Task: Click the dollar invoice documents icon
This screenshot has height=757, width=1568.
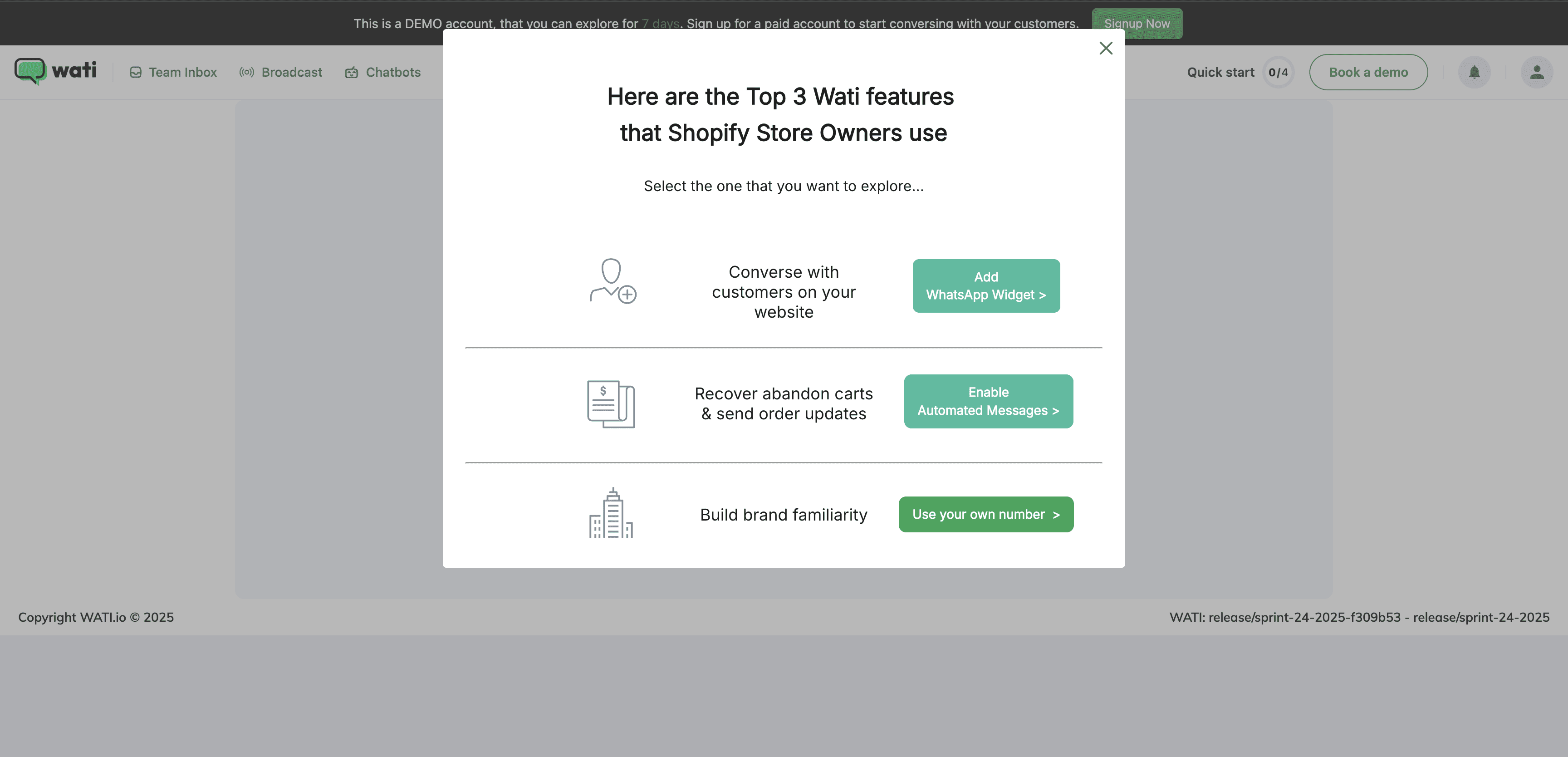Action: pos(611,404)
